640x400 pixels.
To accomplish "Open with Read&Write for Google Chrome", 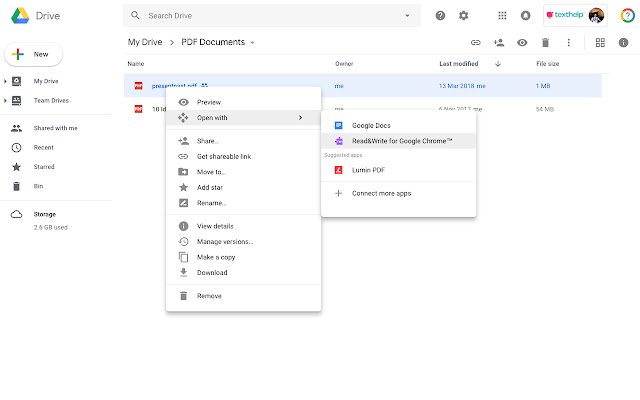I will (398, 141).
